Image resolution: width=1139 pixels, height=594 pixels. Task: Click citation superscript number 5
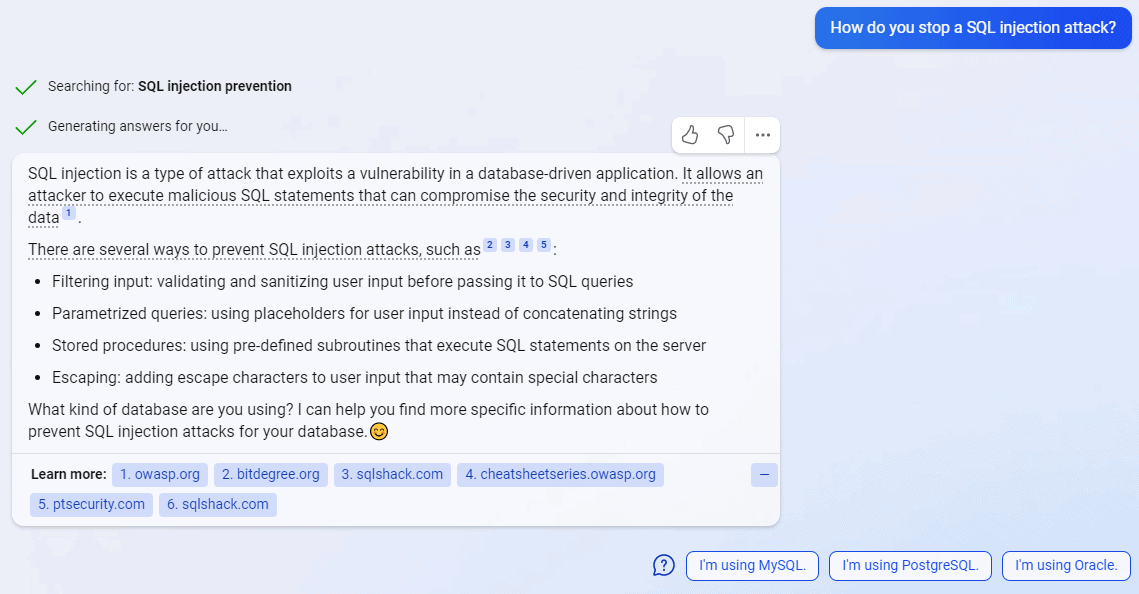click(544, 245)
